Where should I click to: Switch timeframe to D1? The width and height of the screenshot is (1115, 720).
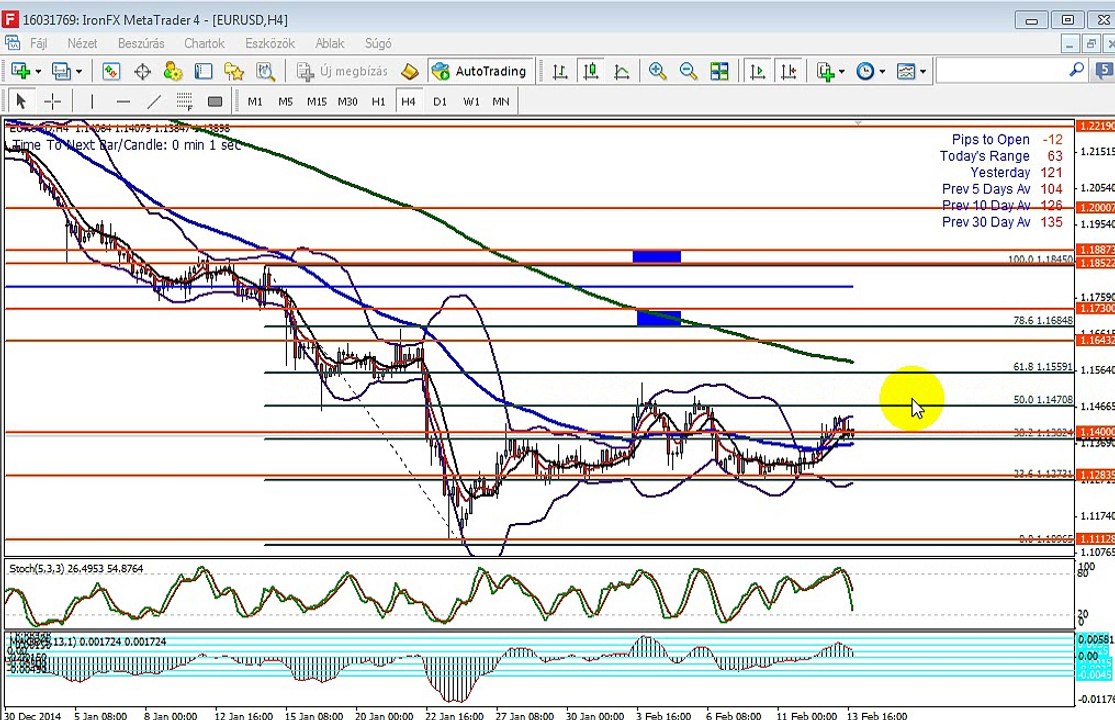(439, 102)
